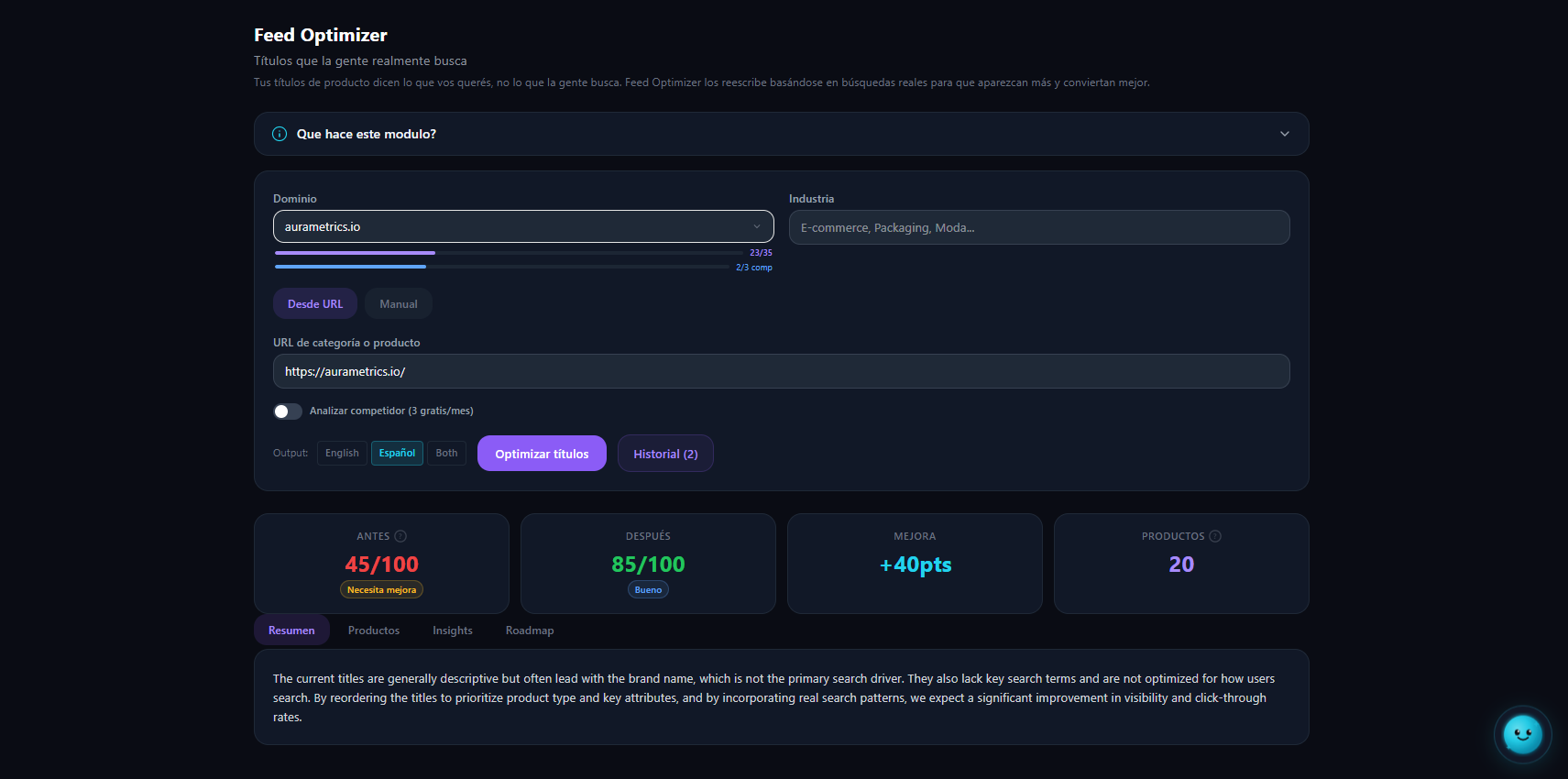The image size is (1568, 779).
Task: Open 'Historial (2)'
Action: coord(665,454)
